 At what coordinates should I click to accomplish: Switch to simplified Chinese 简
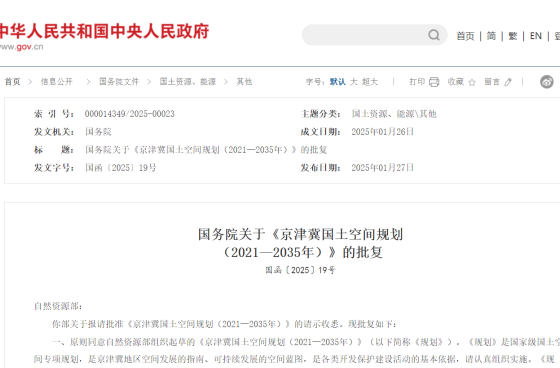(491, 36)
